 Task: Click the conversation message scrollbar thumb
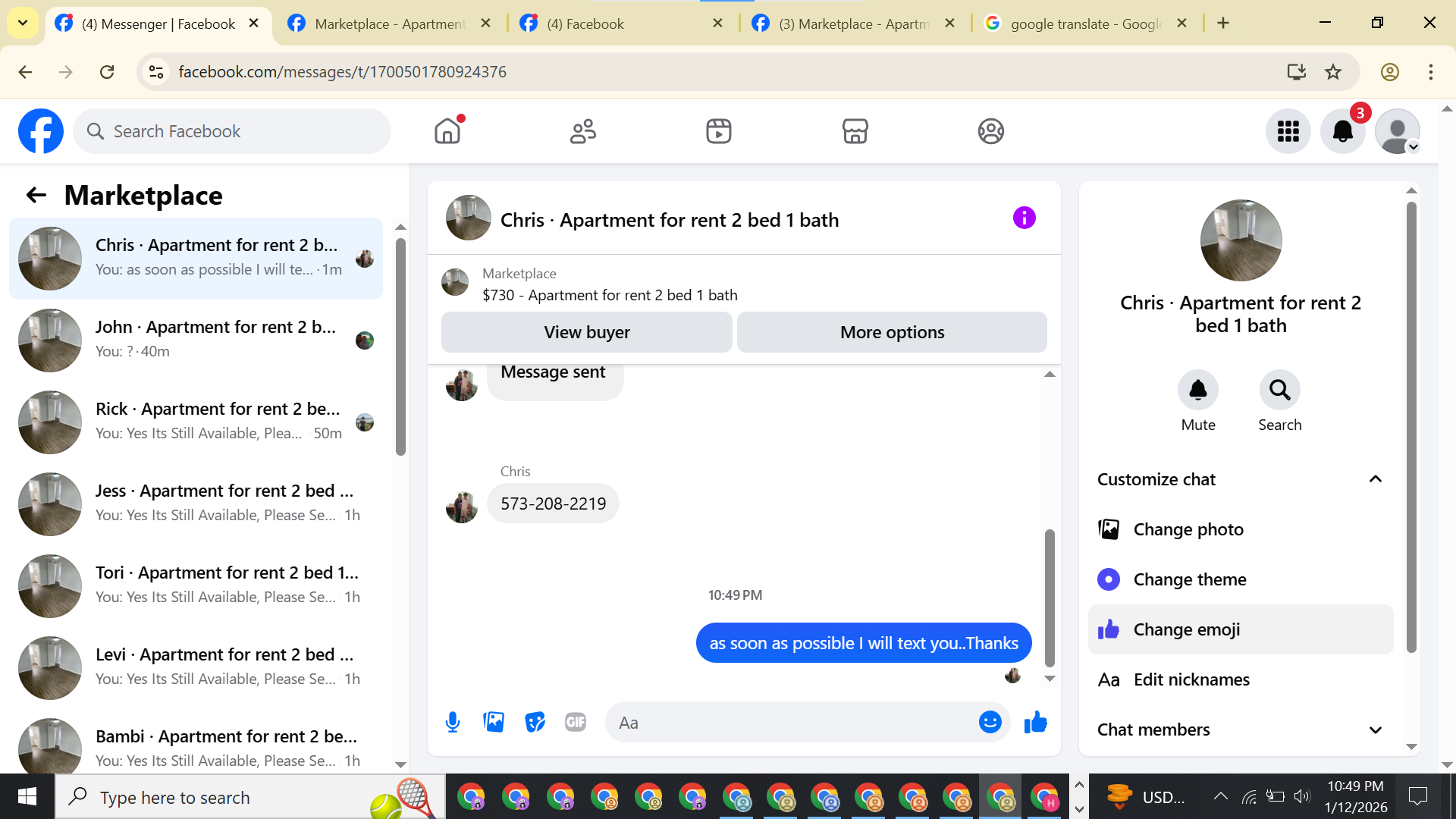(1050, 597)
